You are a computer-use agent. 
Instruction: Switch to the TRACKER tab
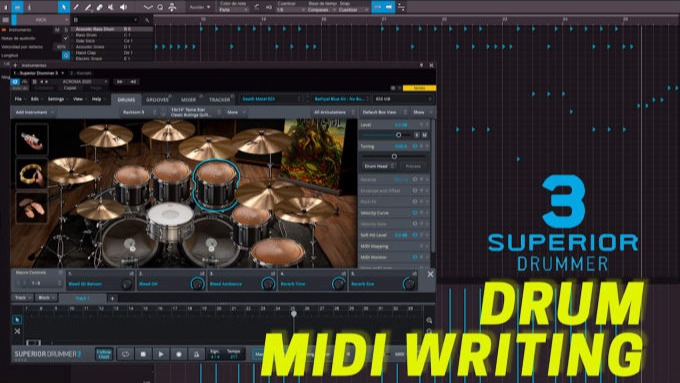click(219, 99)
